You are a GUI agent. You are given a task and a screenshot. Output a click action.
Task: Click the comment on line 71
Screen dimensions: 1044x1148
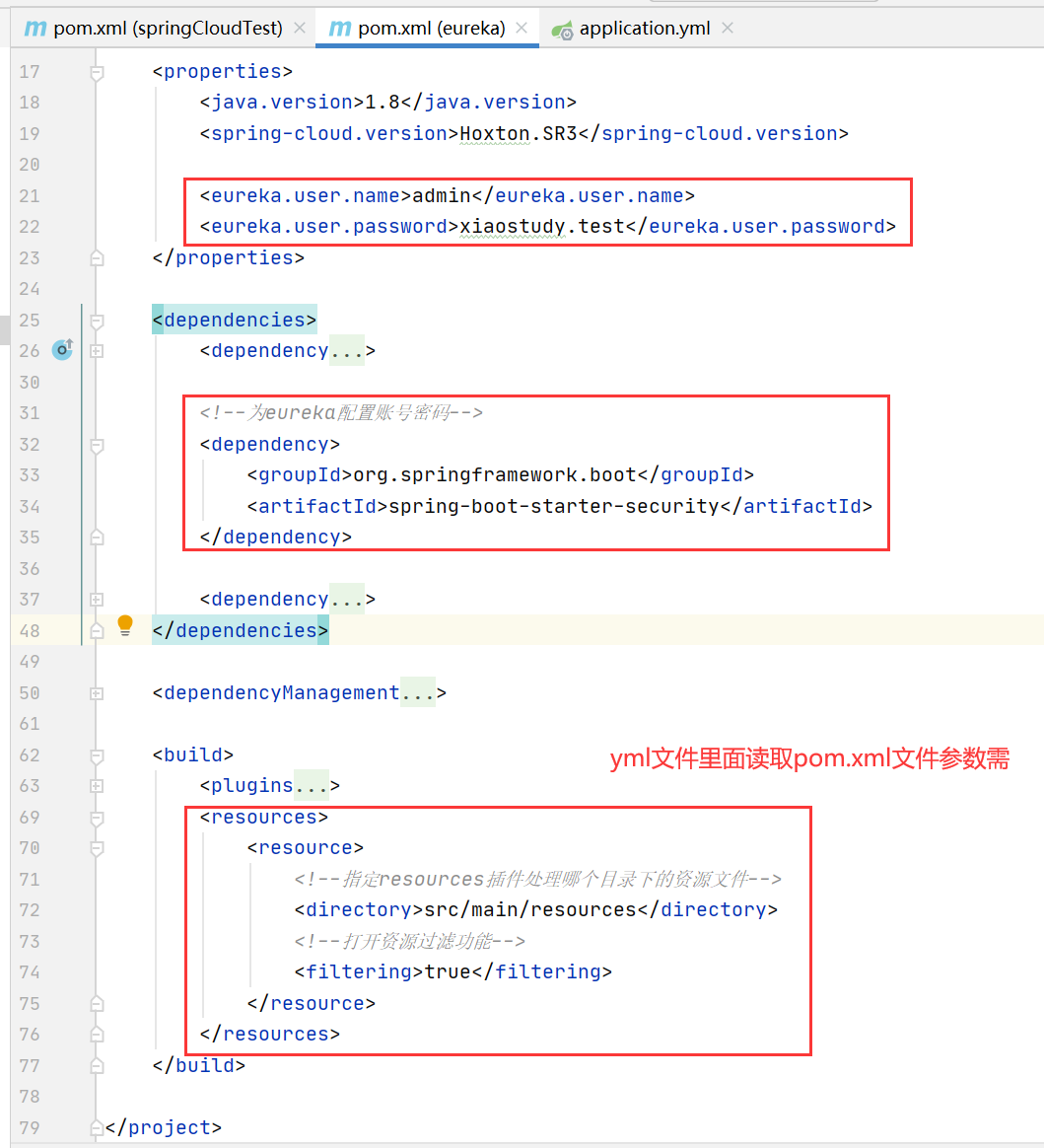point(537,879)
